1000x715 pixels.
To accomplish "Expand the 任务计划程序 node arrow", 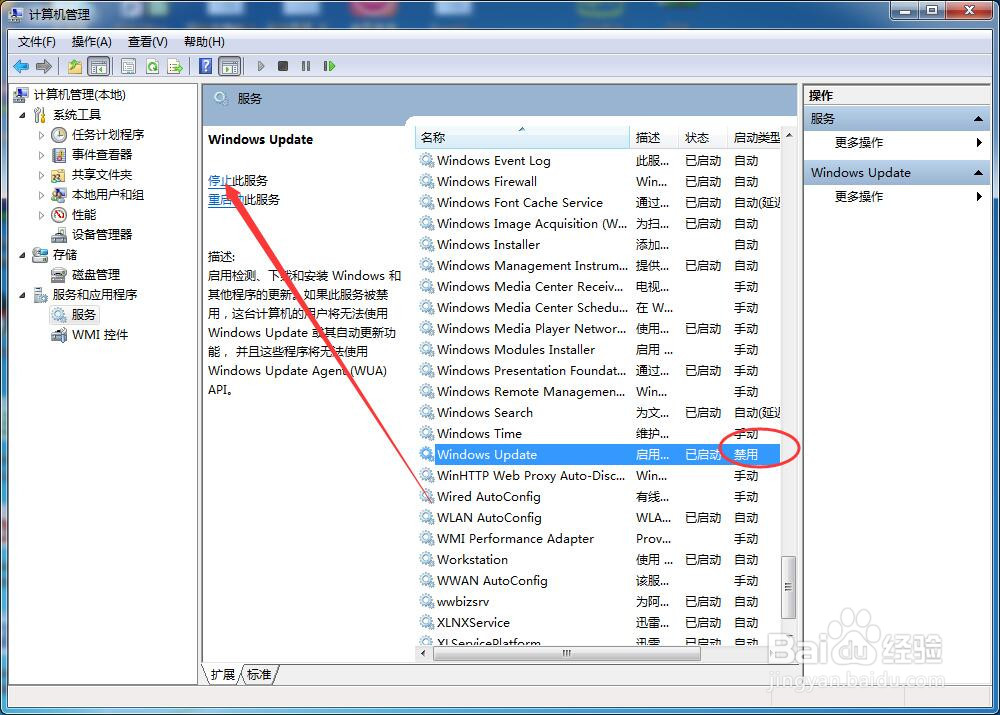I will [41, 135].
